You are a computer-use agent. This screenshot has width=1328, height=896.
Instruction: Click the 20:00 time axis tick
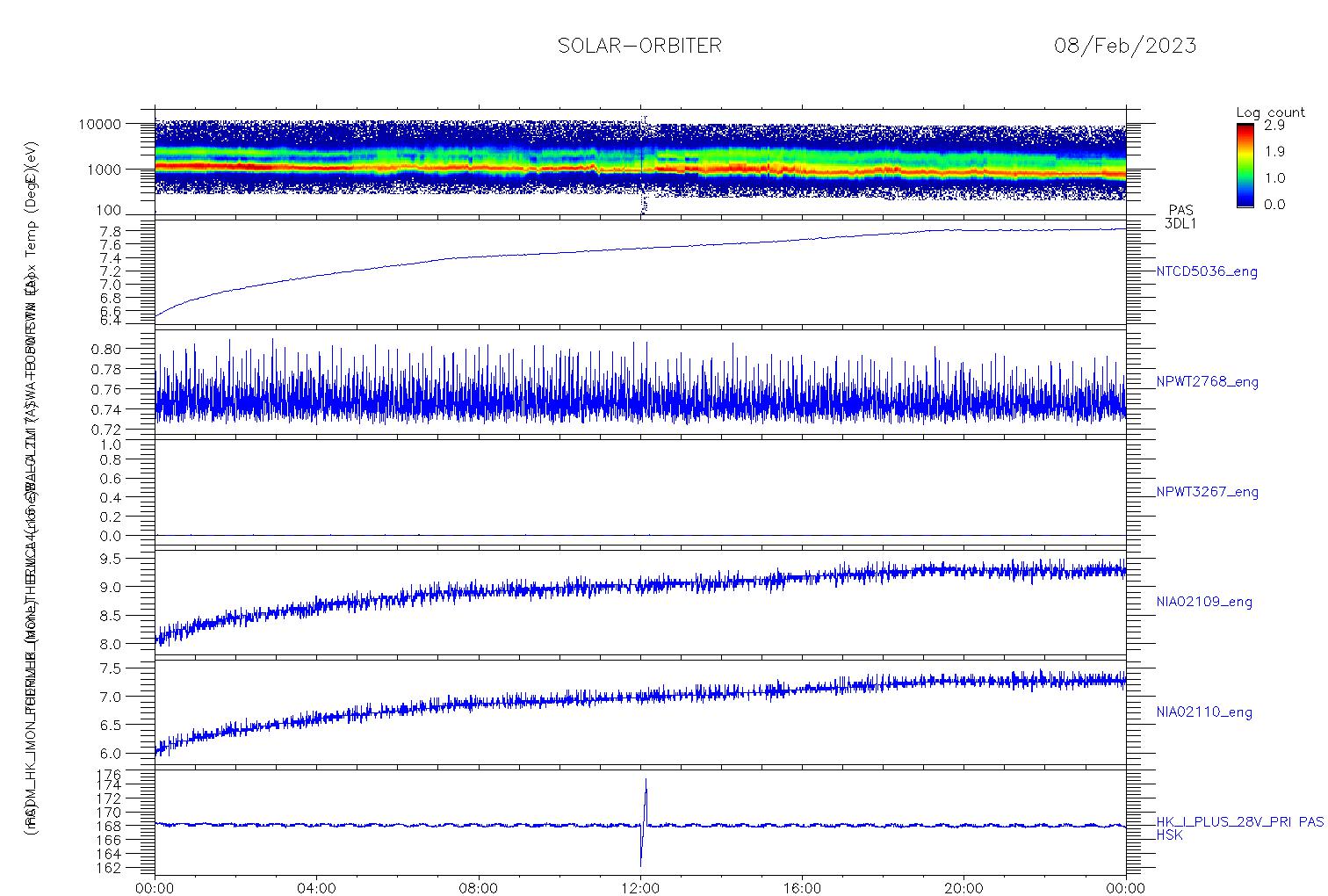[964, 888]
